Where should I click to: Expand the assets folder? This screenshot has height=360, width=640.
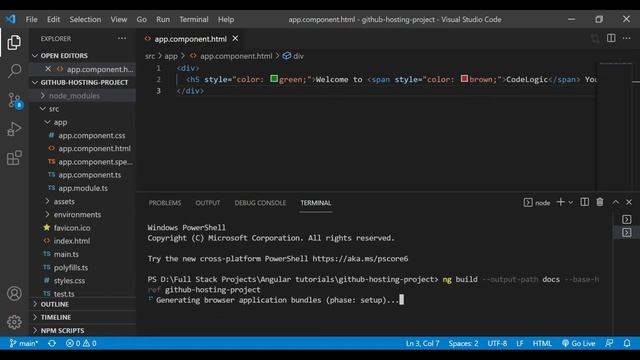60,201
